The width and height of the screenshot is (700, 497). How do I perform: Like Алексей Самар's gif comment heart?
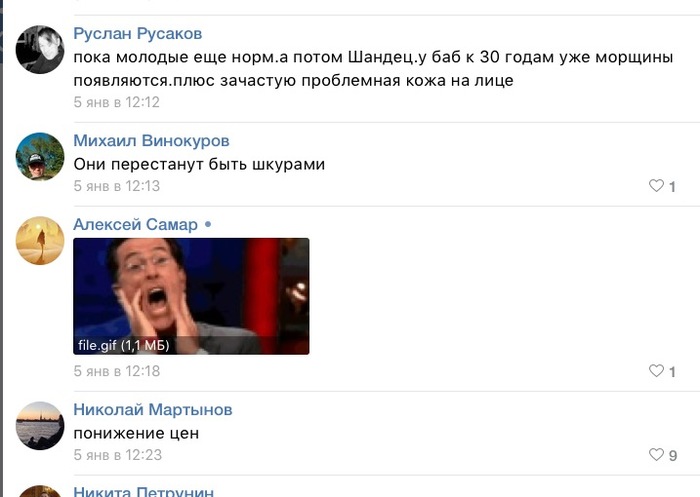tap(656, 371)
